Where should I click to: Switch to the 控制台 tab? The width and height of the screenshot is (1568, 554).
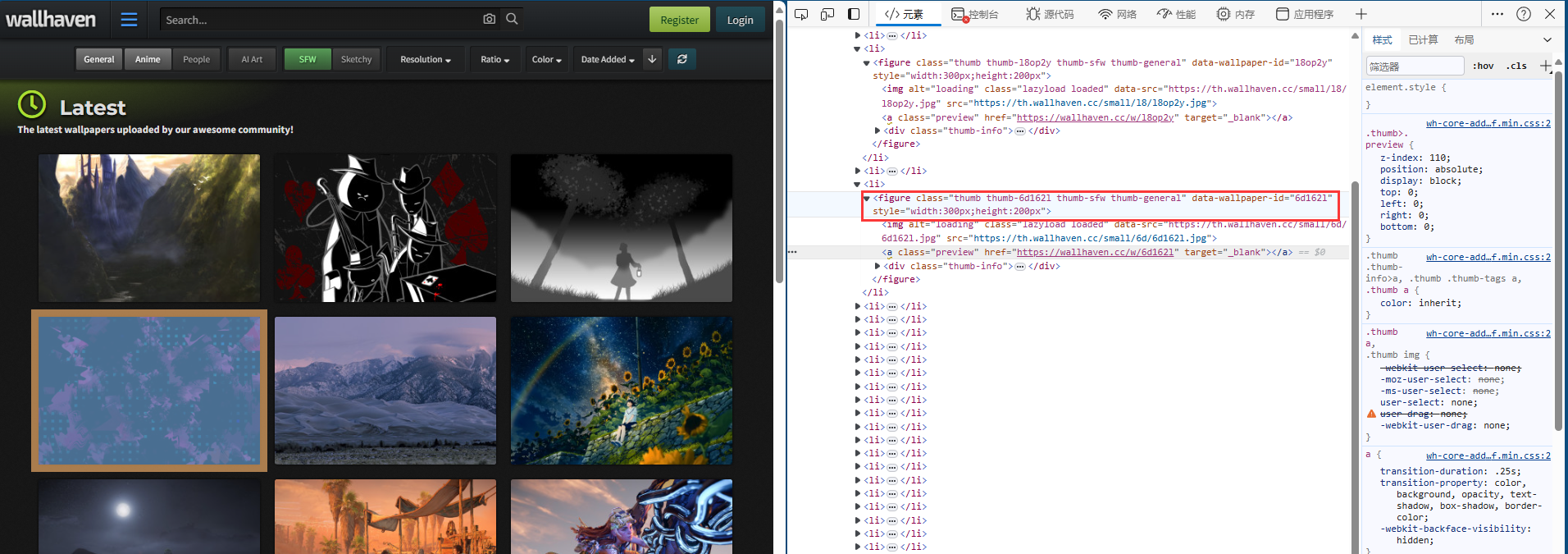(975, 14)
